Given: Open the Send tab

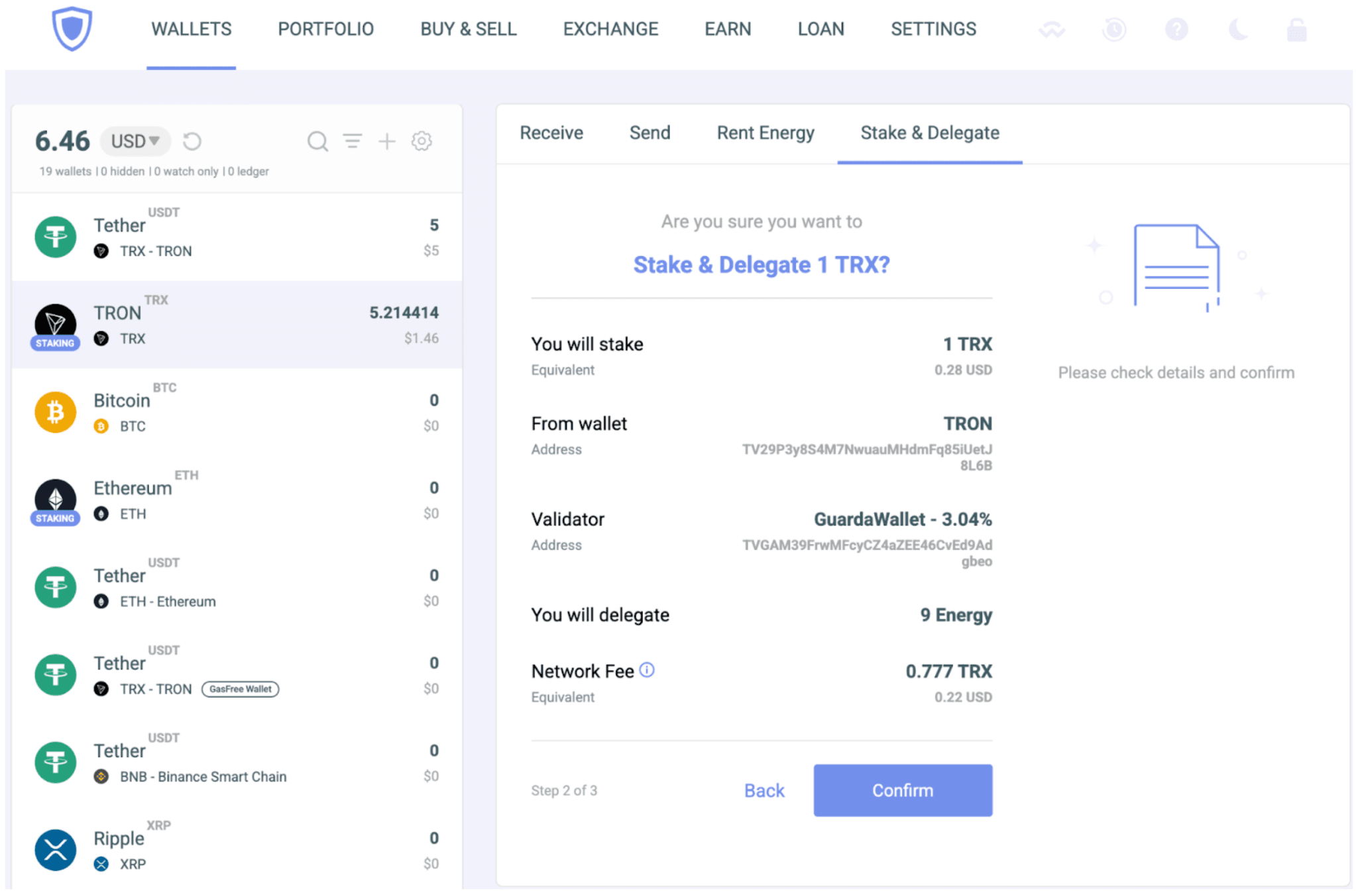Looking at the screenshot, I should pos(650,133).
